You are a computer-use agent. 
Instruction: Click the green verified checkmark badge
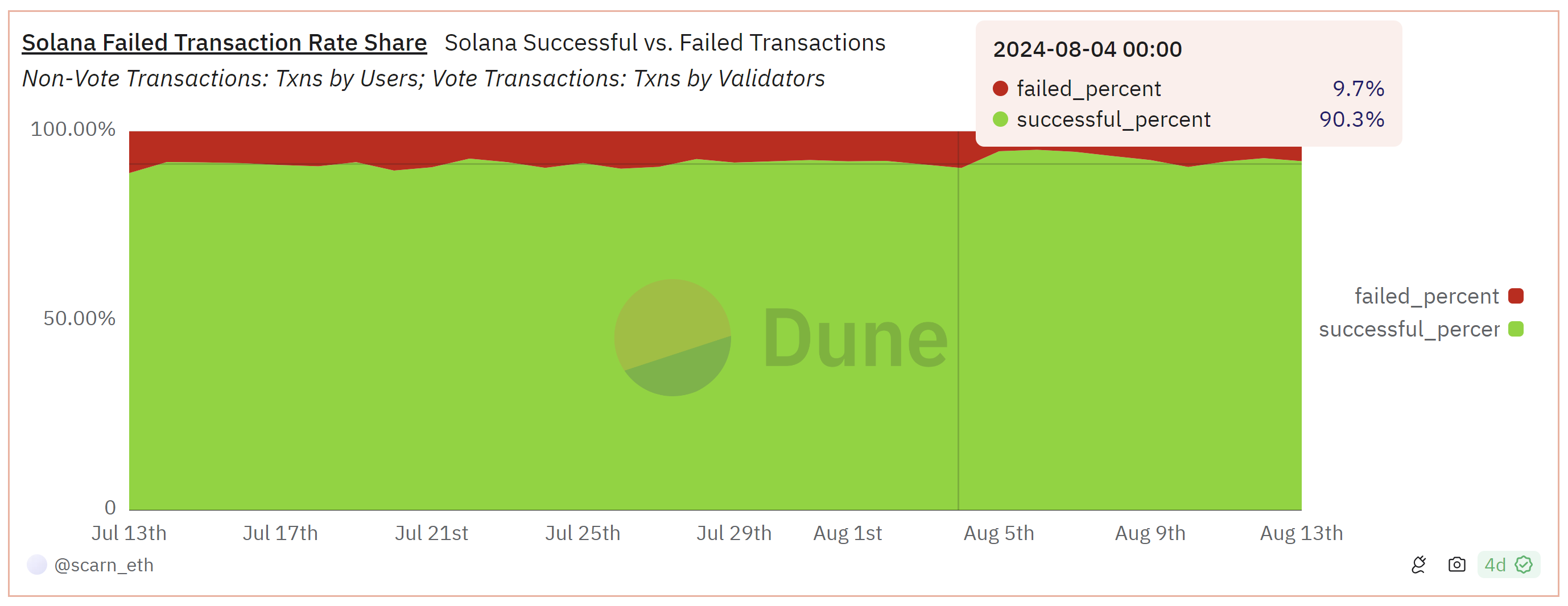pos(1524,565)
